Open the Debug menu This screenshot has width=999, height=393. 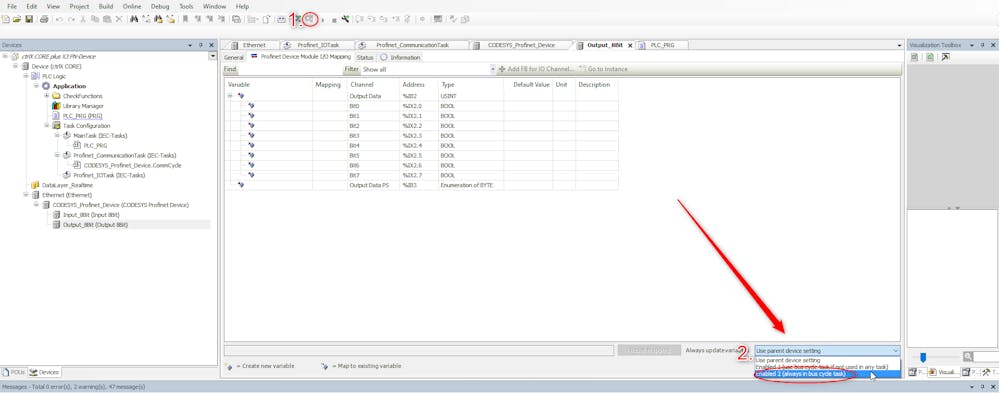coord(160,6)
